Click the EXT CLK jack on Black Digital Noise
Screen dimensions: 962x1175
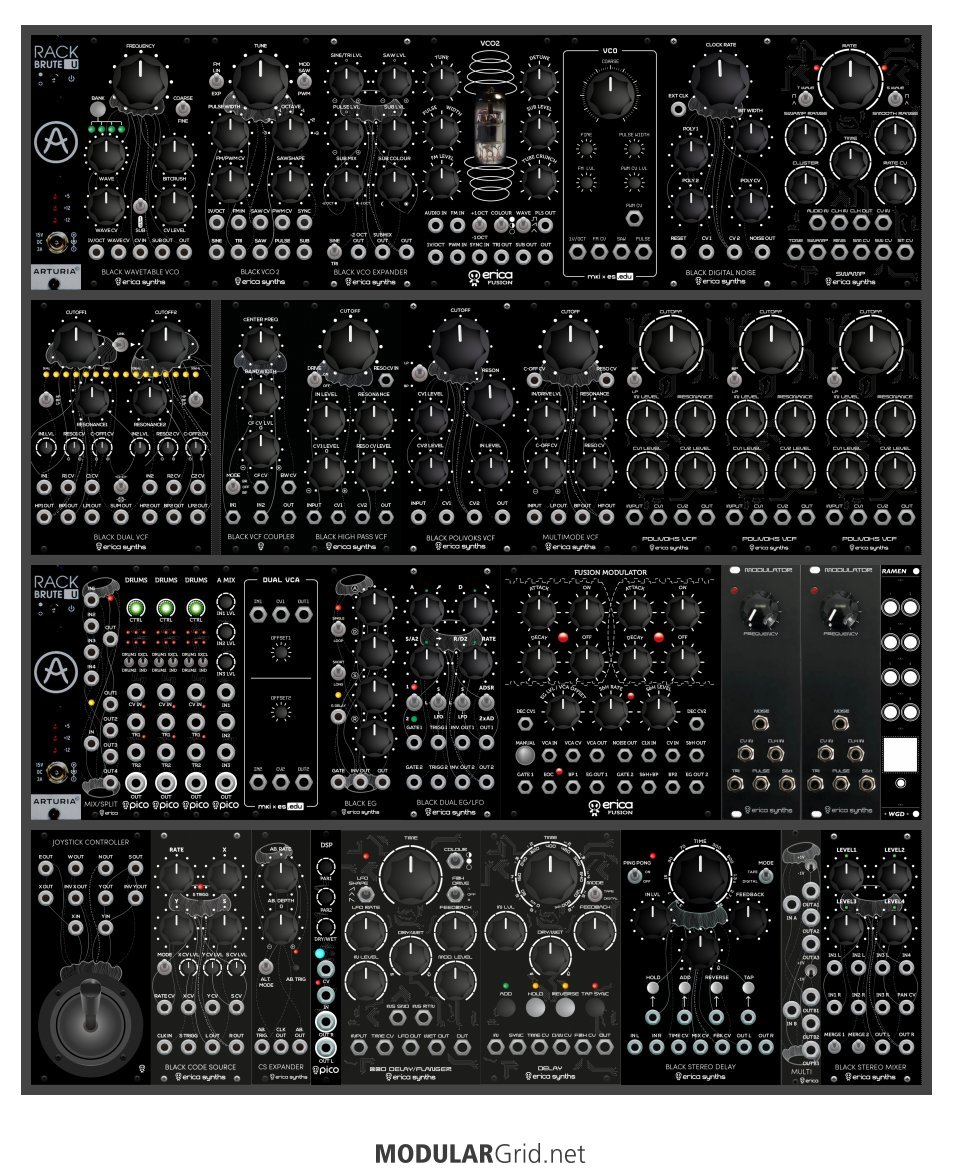point(679,109)
